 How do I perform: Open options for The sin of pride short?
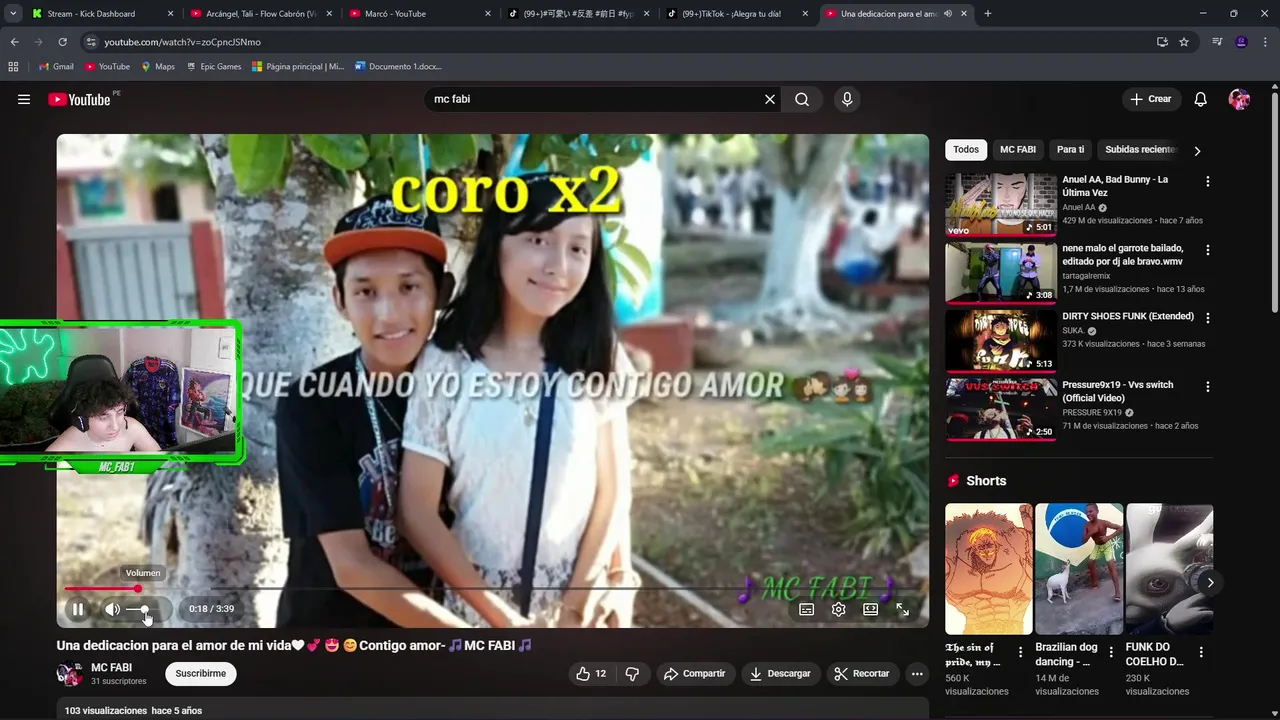pos(1021,652)
